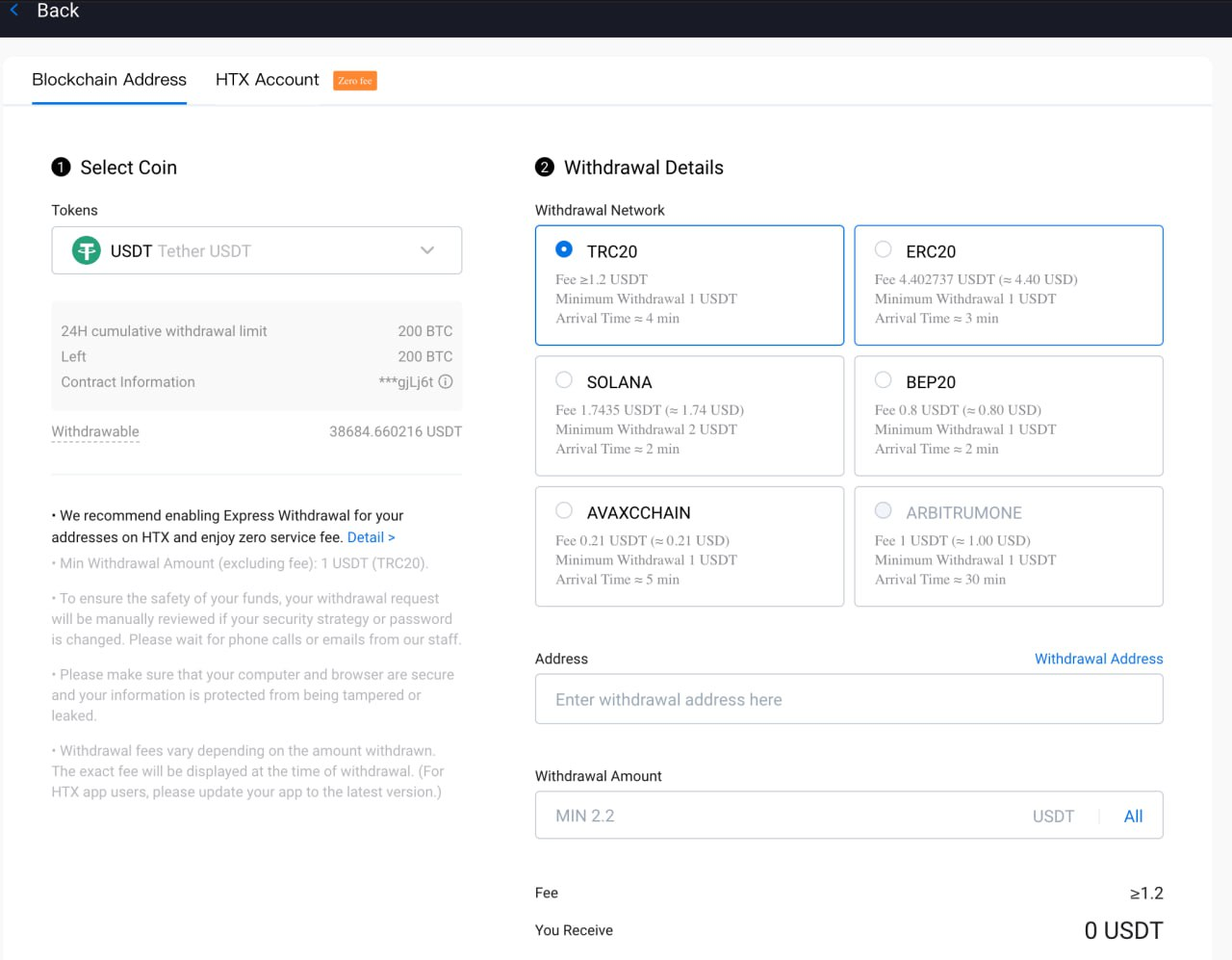Click the 38684.660216 USDT balance value
The height and width of the screenshot is (960, 1232).
point(396,431)
